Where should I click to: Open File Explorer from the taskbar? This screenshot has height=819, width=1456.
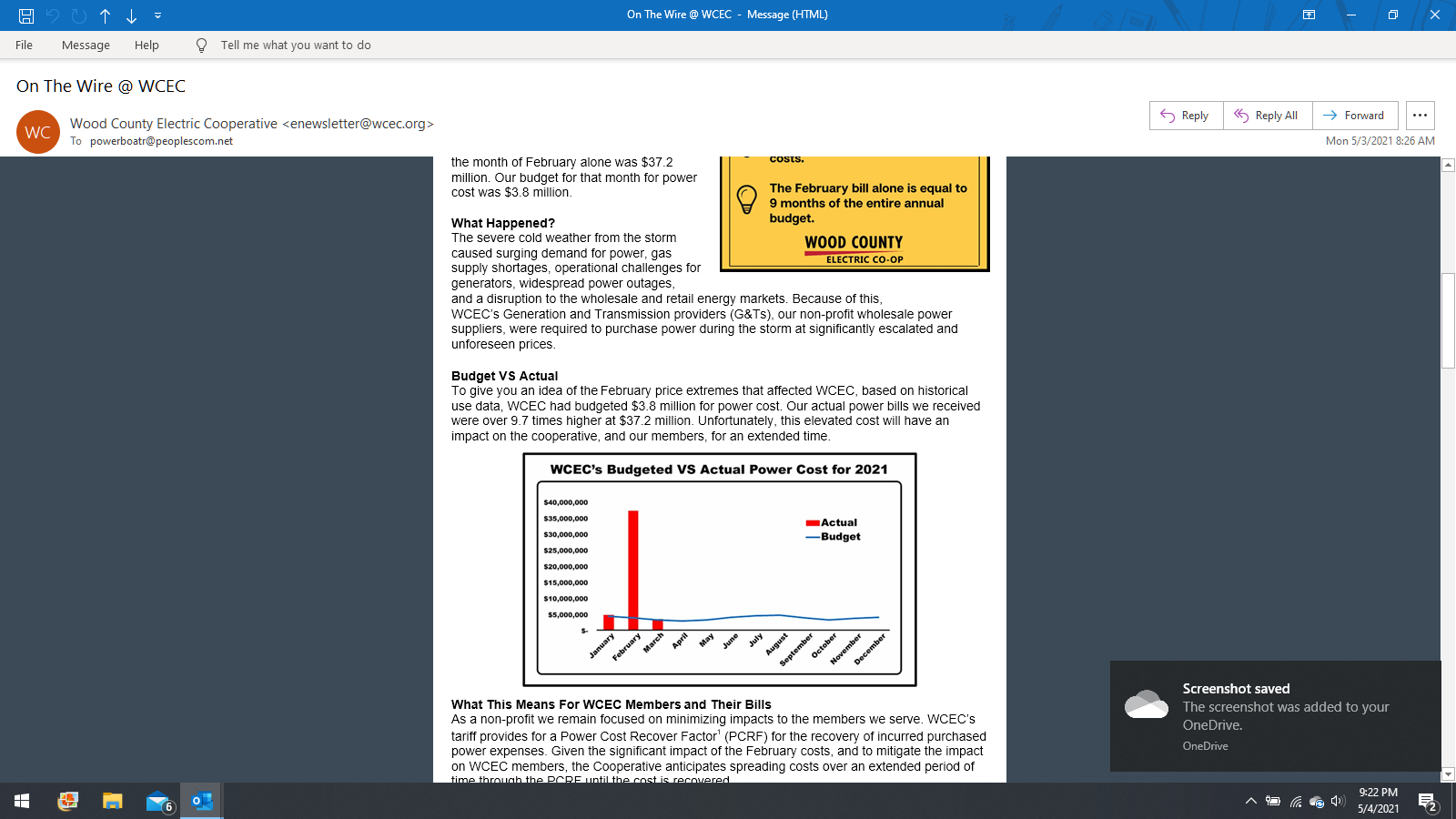click(112, 801)
